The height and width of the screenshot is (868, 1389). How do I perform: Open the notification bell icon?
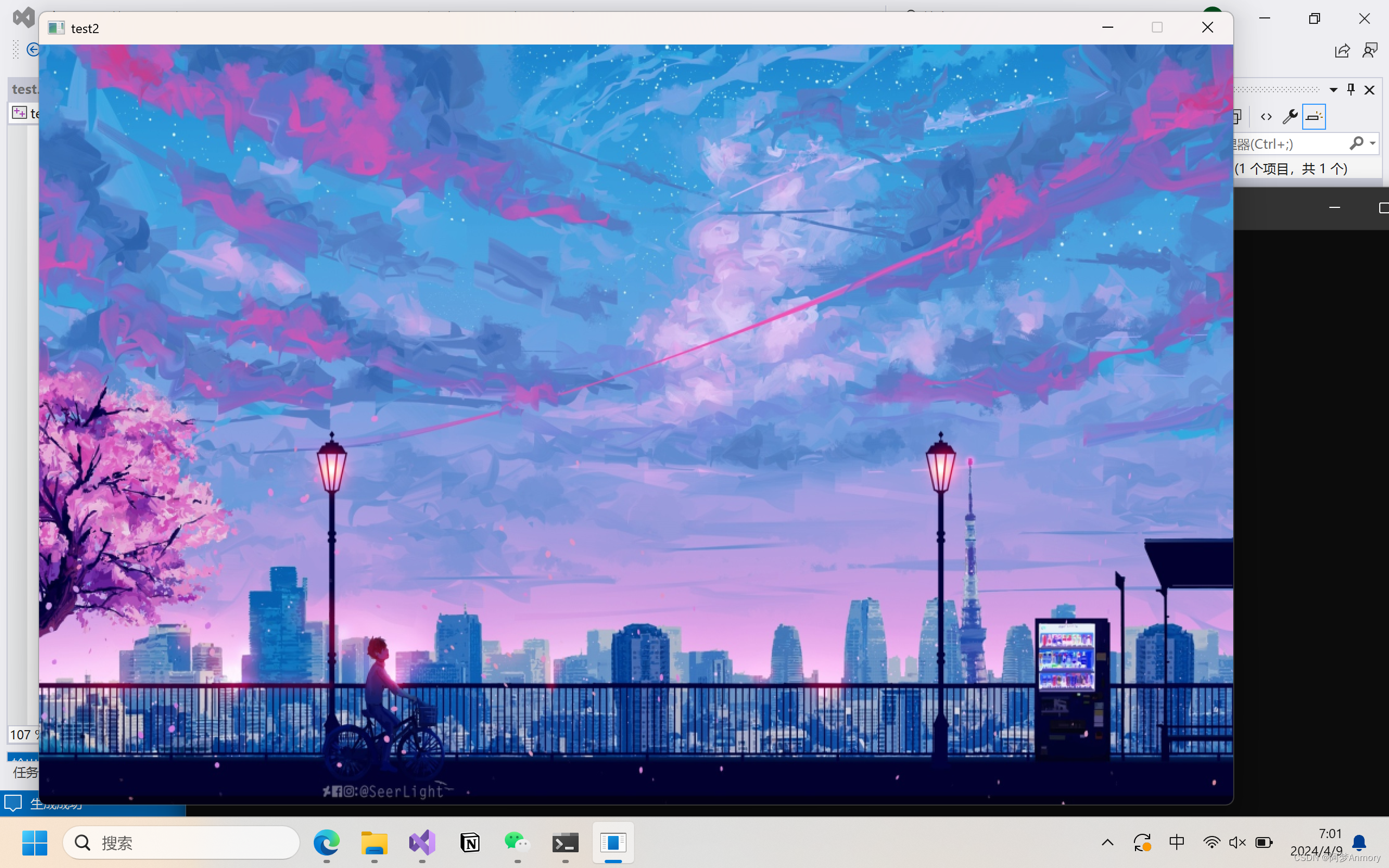click(1359, 842)
